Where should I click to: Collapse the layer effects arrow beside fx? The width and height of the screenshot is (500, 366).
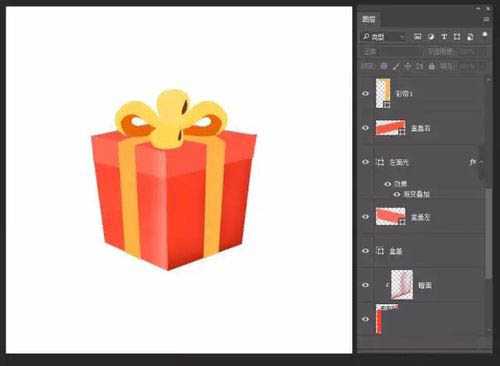tap(481, 162)
